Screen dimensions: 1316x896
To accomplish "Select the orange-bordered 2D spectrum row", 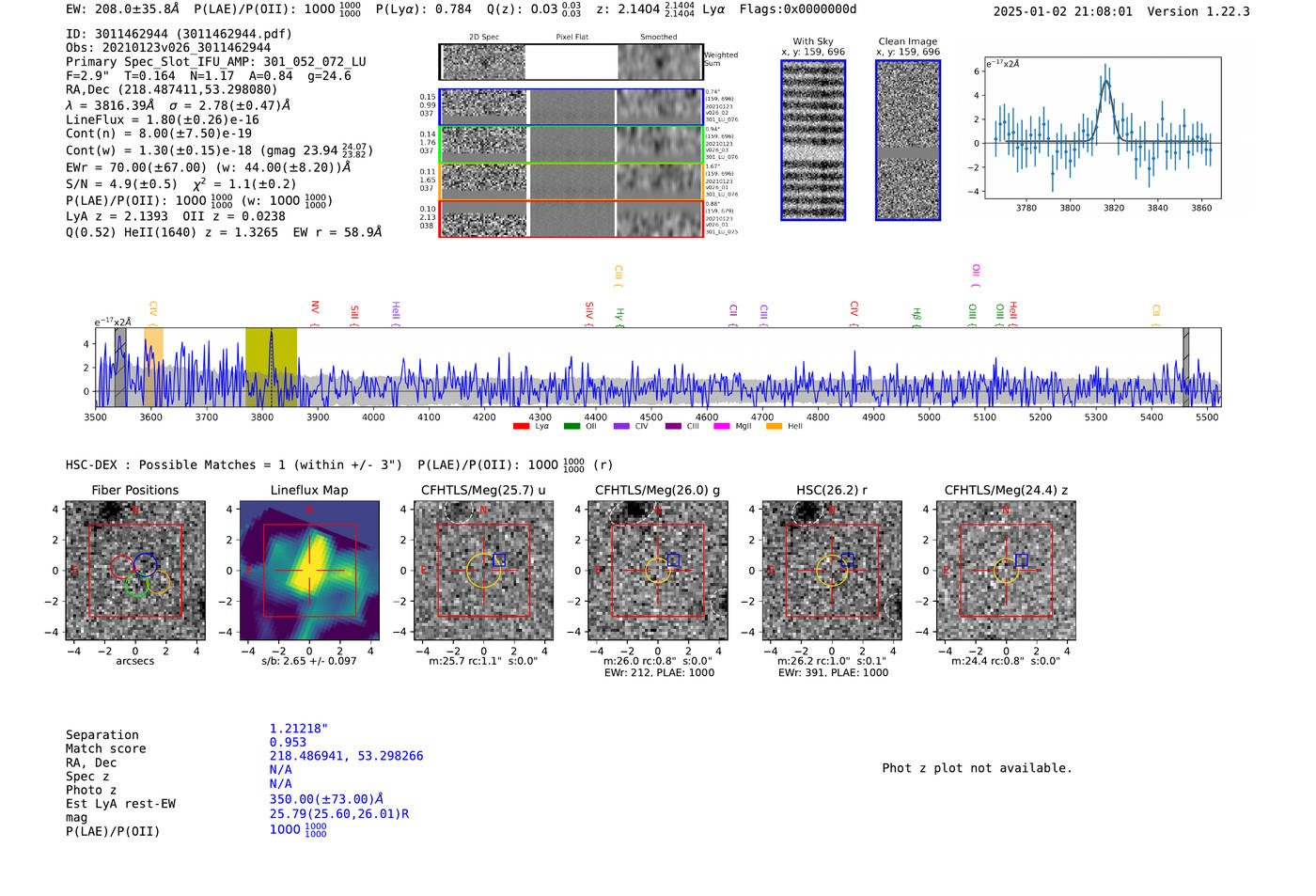I will pos(572,181).
